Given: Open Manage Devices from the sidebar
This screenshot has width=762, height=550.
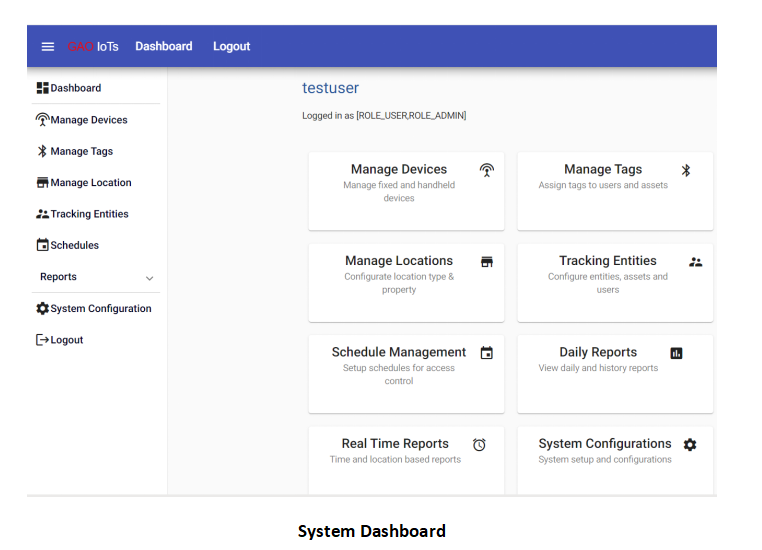Looking at the screenshot, I should click(88, 120).
